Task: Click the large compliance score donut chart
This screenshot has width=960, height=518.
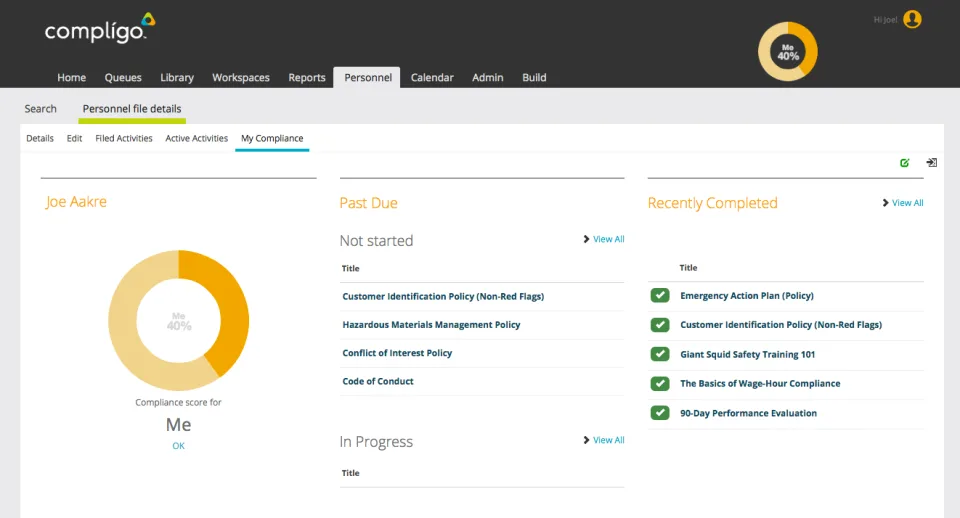Action: [x=179, y=320]
